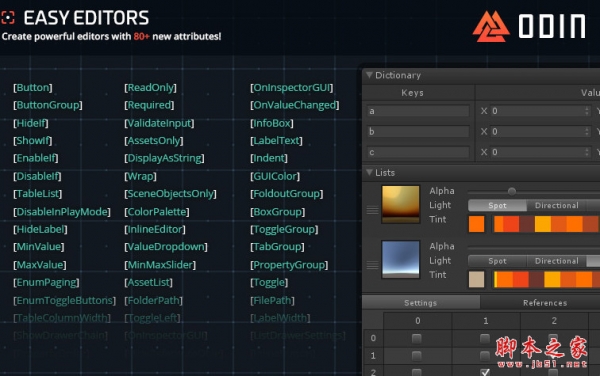Grab the drag handle of the sunset list item
This screenshot has height=376, width=600.
[x=372, y=210]
